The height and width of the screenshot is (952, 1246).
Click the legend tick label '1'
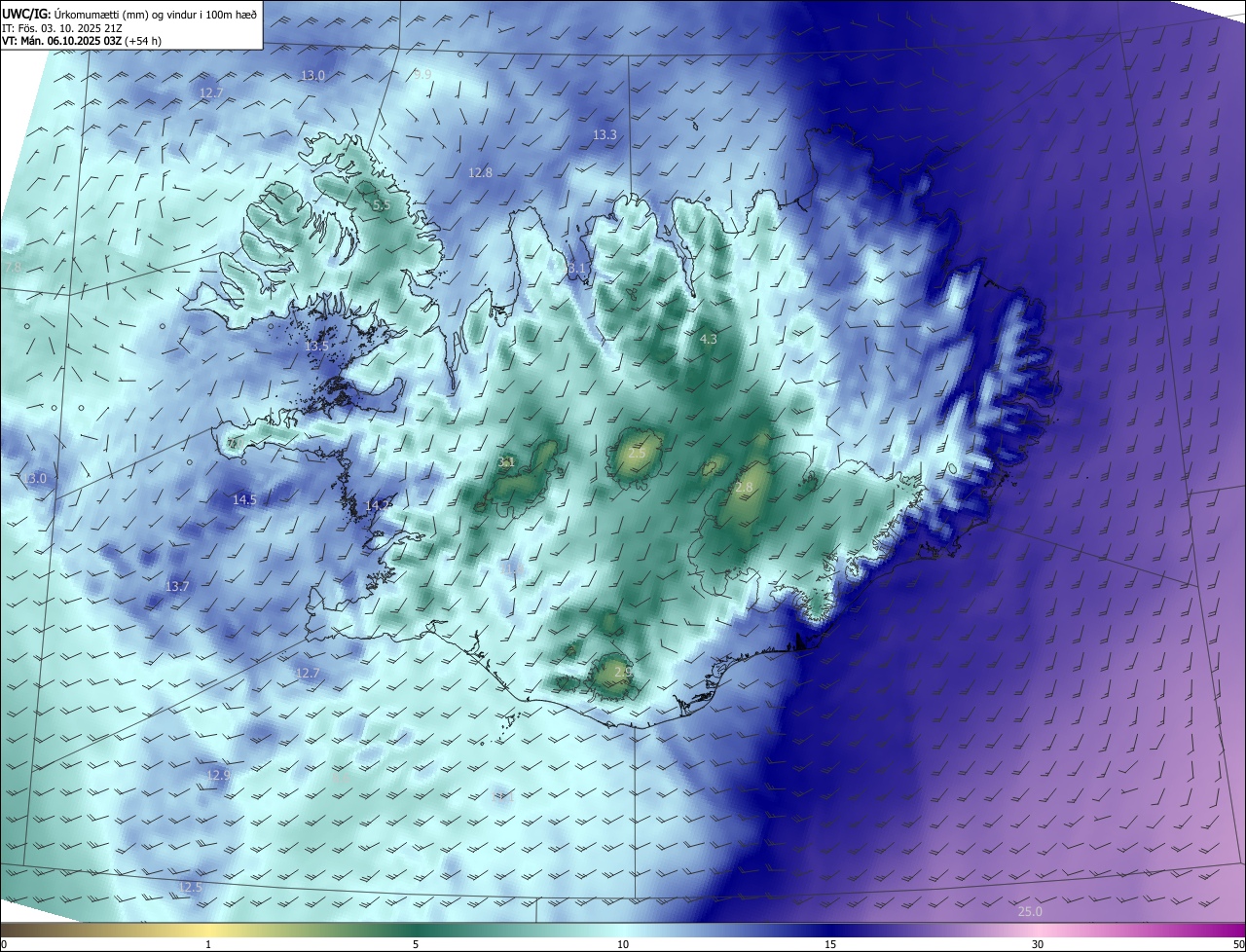click(x=208, y=944)
